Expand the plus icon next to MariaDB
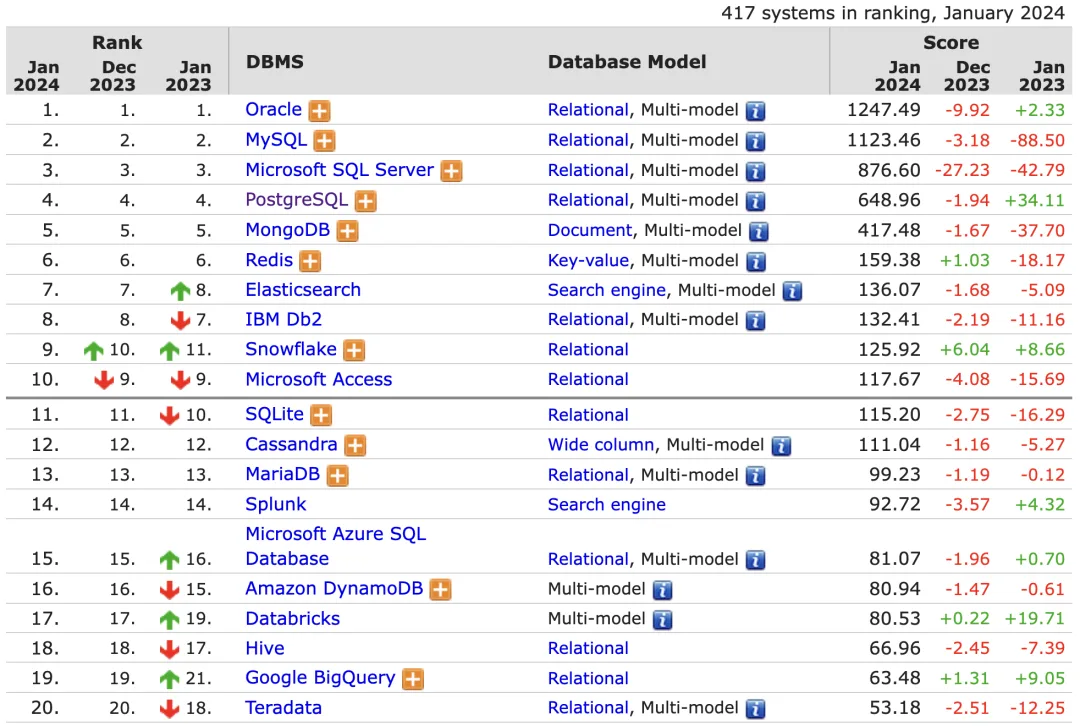 (338, 476)
